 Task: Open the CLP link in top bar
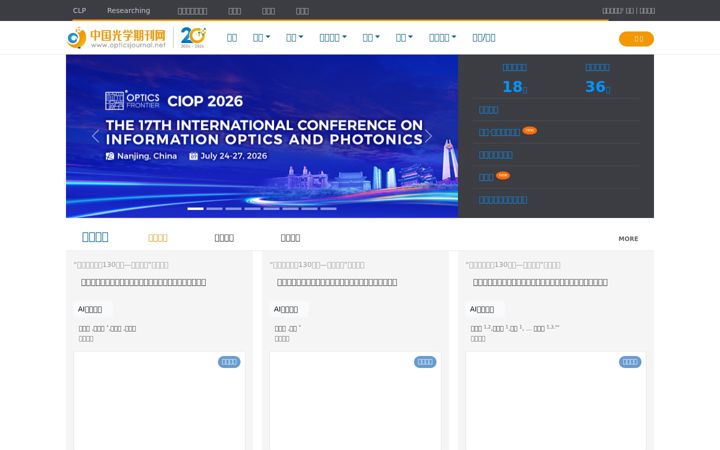(x=79, y=11)
